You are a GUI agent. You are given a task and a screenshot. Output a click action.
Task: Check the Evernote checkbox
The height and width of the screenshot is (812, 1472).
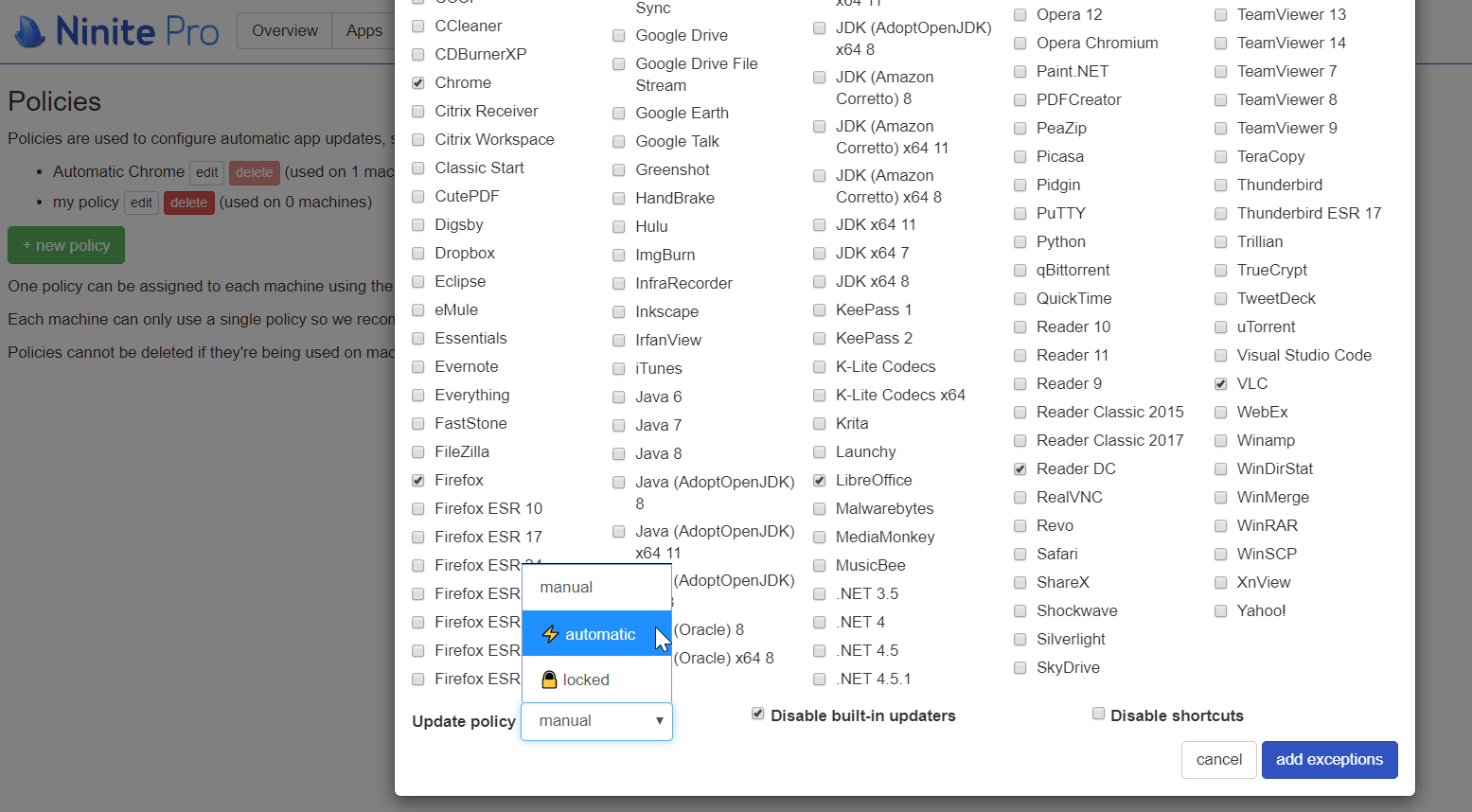click(x=417, y=367)
